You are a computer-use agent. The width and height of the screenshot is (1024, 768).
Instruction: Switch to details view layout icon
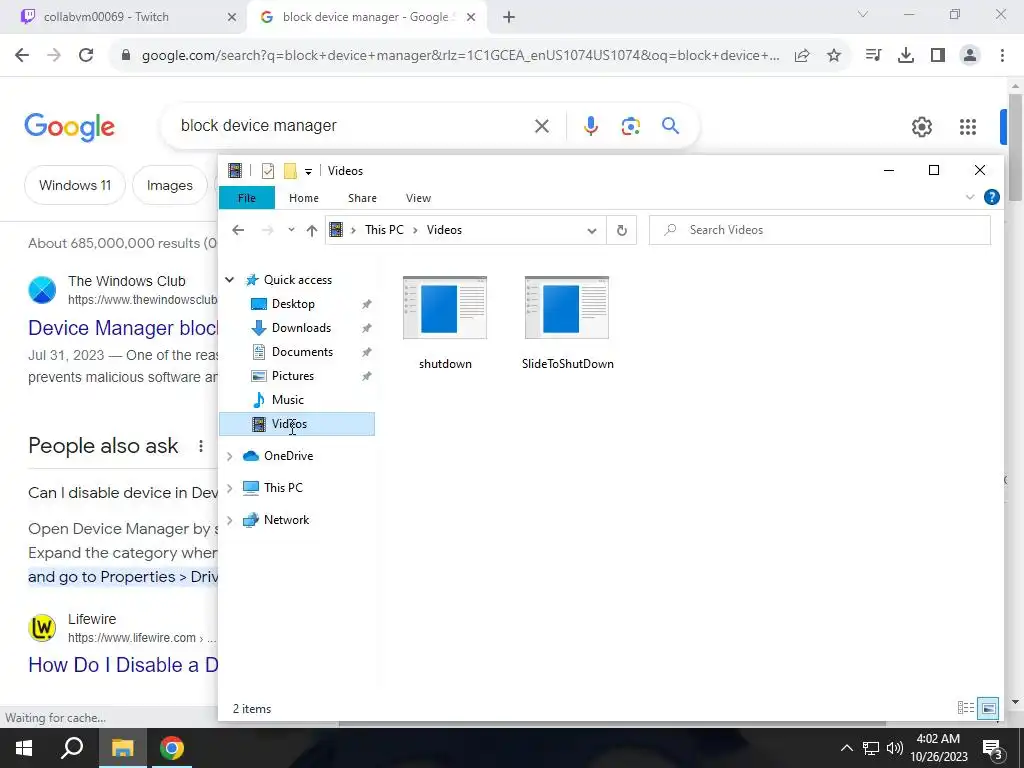coord(965,708)
